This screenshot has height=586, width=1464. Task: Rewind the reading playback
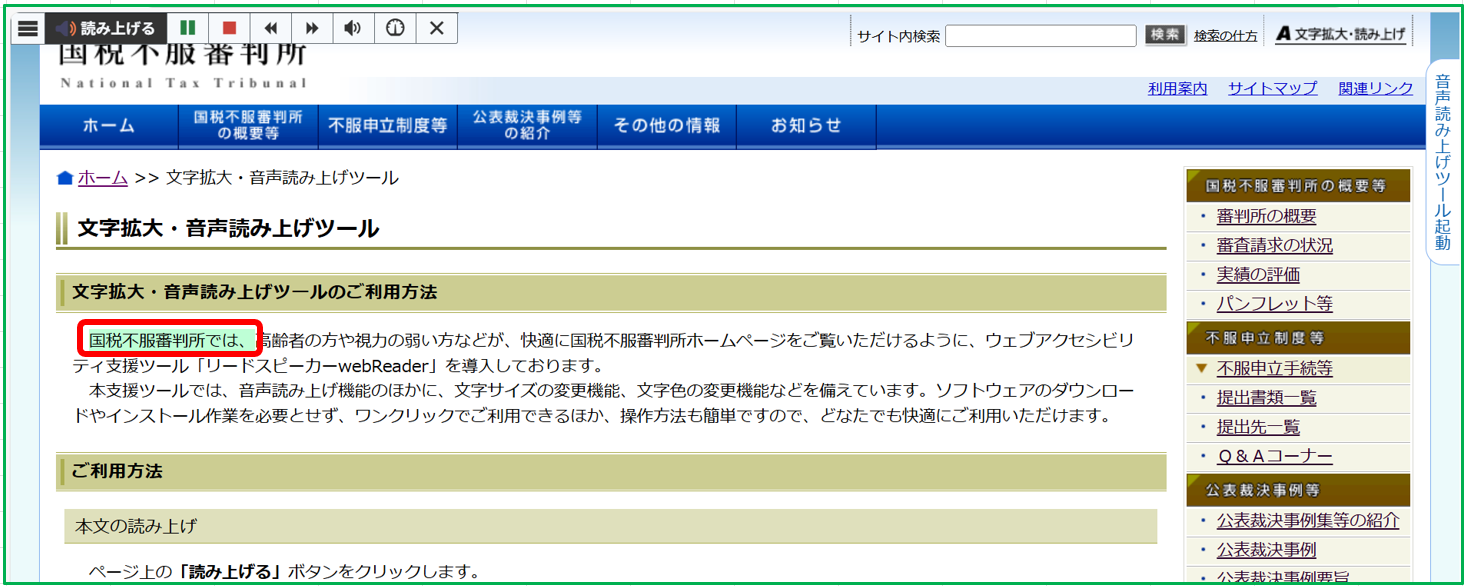[270, 29]
